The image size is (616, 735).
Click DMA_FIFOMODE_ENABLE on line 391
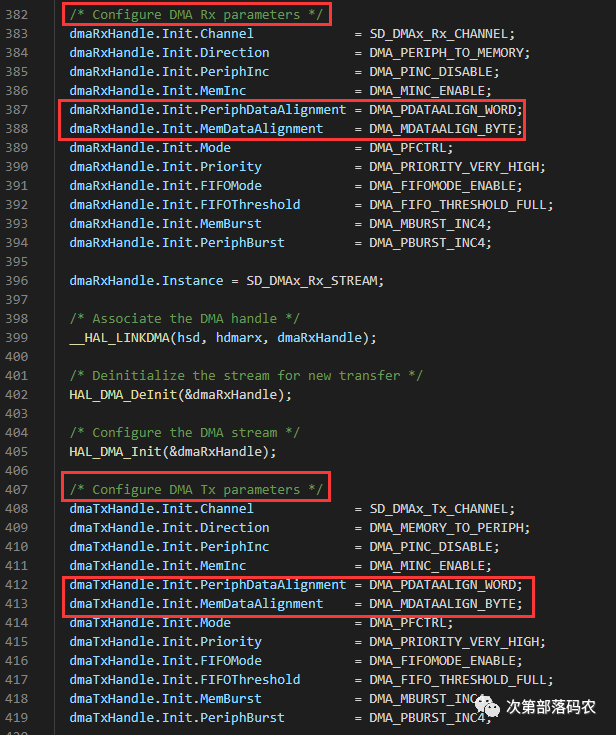(443, 186)
